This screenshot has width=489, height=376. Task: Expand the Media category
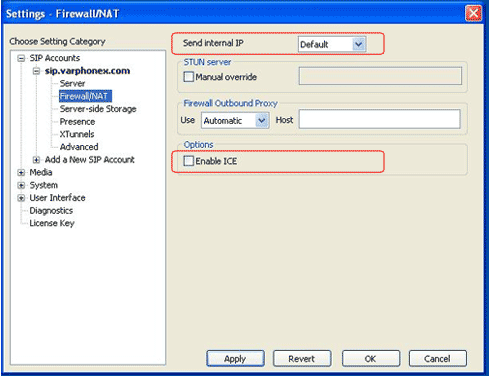(21, 173)
